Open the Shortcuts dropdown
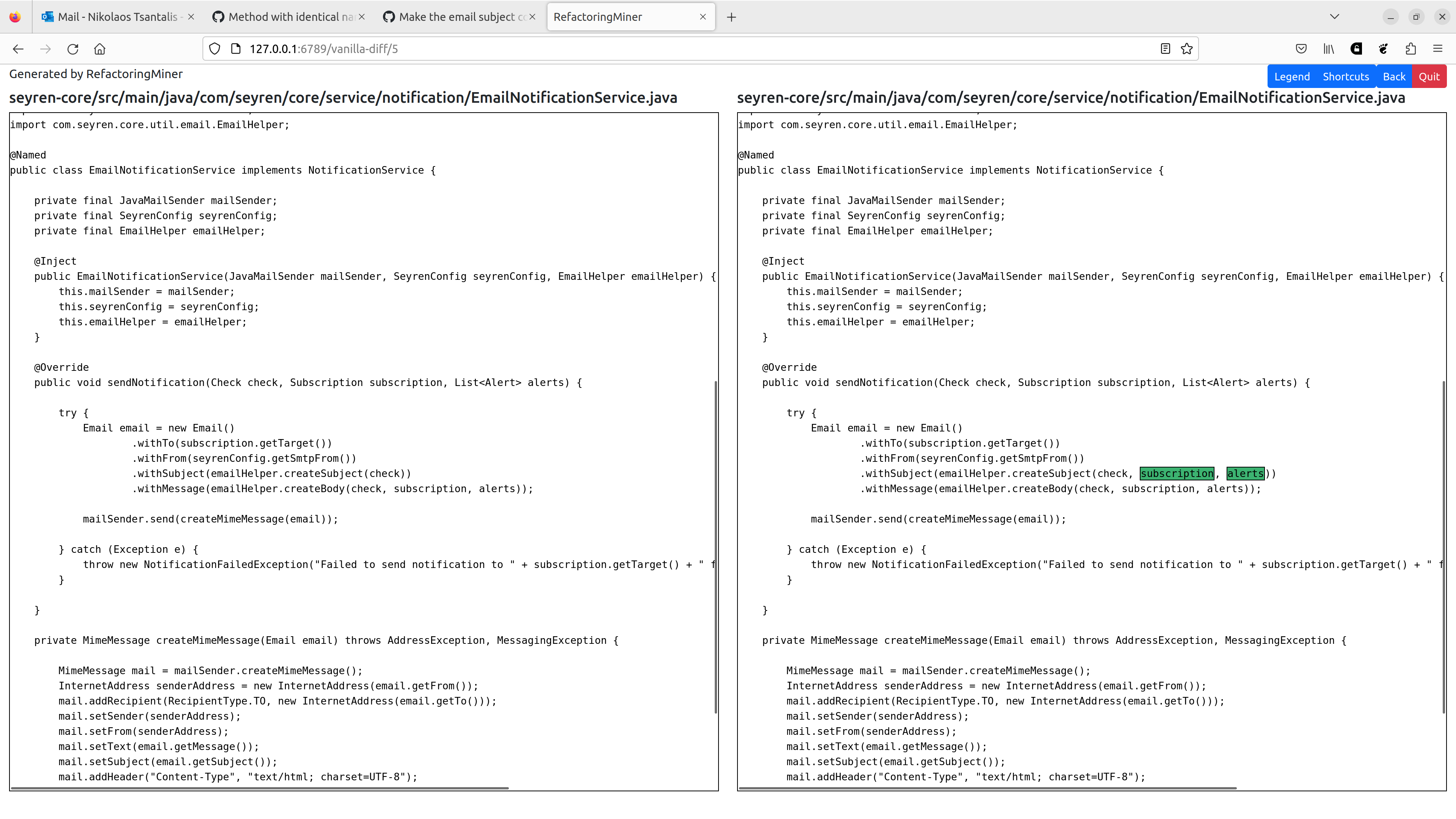 [1346, 76]
